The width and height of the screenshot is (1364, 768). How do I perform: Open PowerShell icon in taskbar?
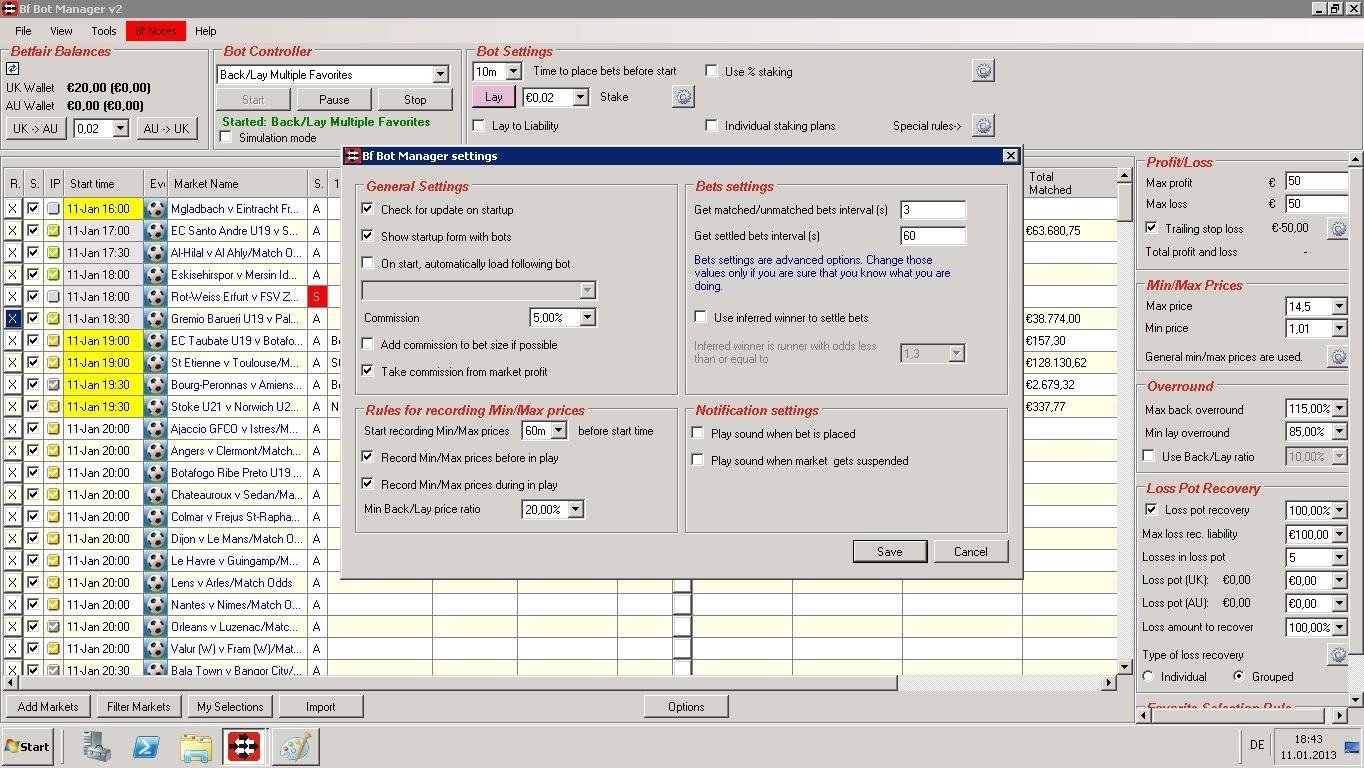point(147,746)
